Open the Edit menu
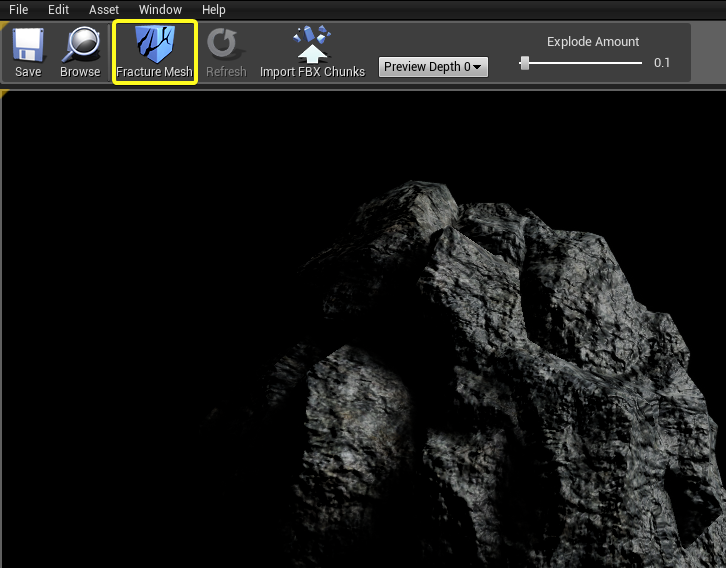Screen dimensions: 726x568 pos(58,9)
